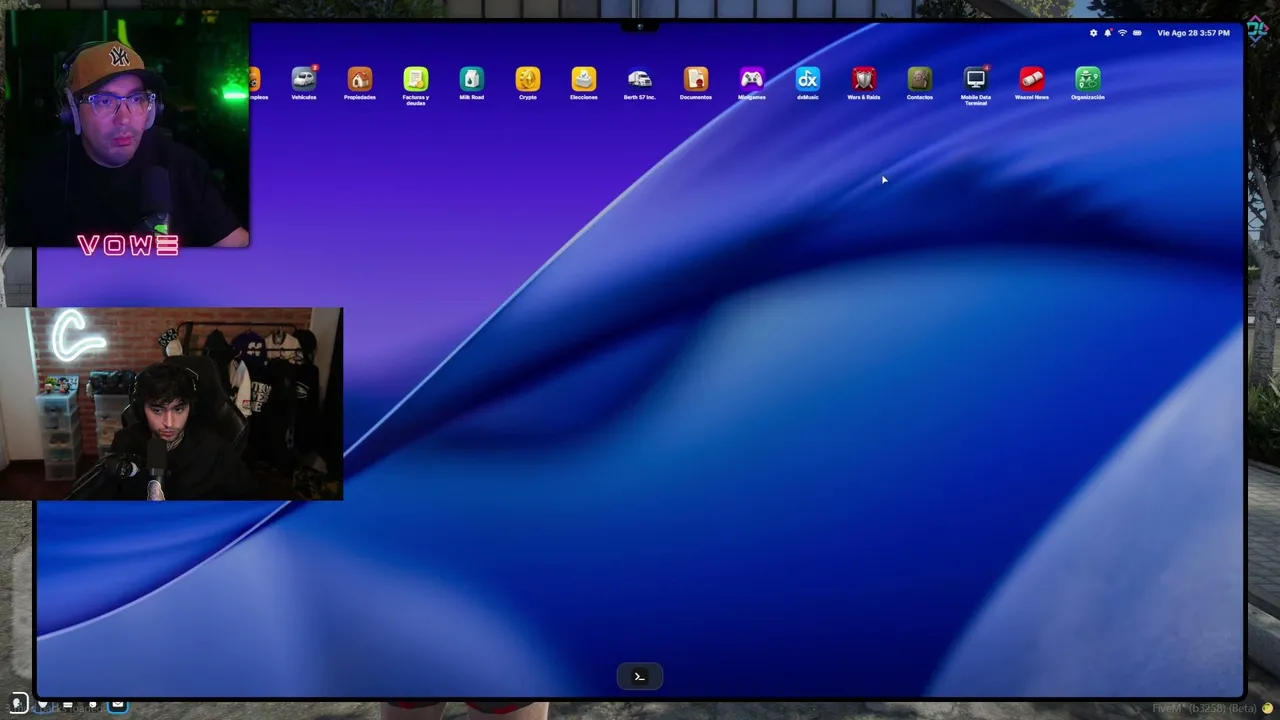Click the battery indicator icon
The image size is (1280, 720).
[x=1137, y=33]
